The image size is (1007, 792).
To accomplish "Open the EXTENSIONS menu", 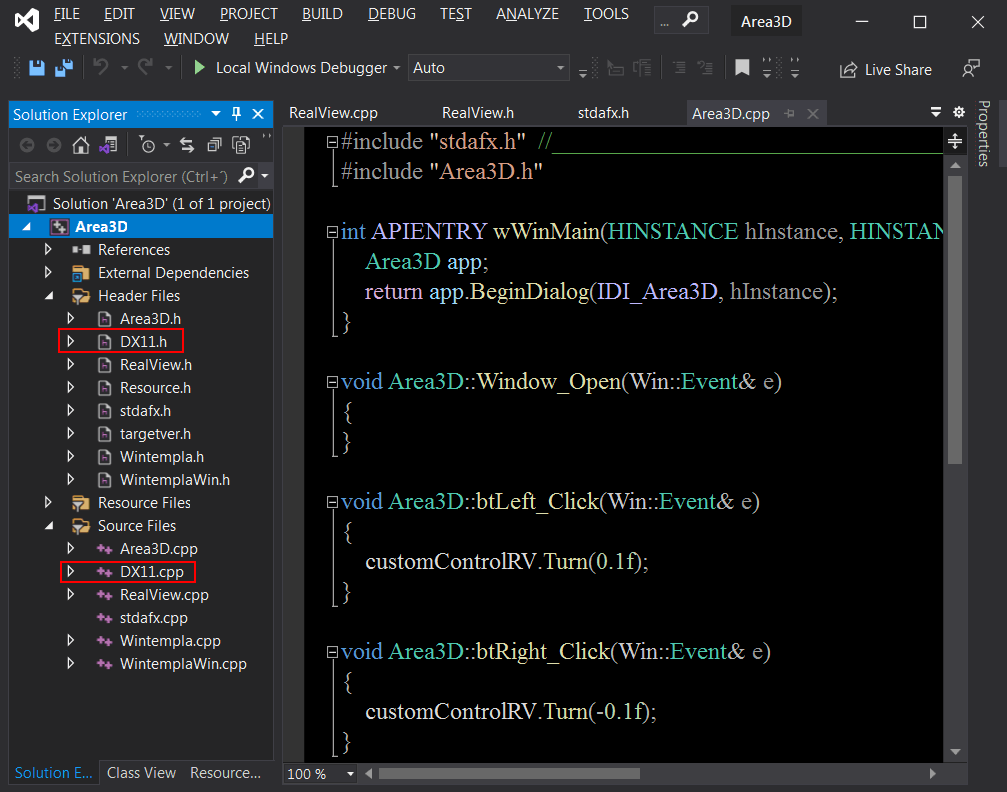I will point(97,39).
